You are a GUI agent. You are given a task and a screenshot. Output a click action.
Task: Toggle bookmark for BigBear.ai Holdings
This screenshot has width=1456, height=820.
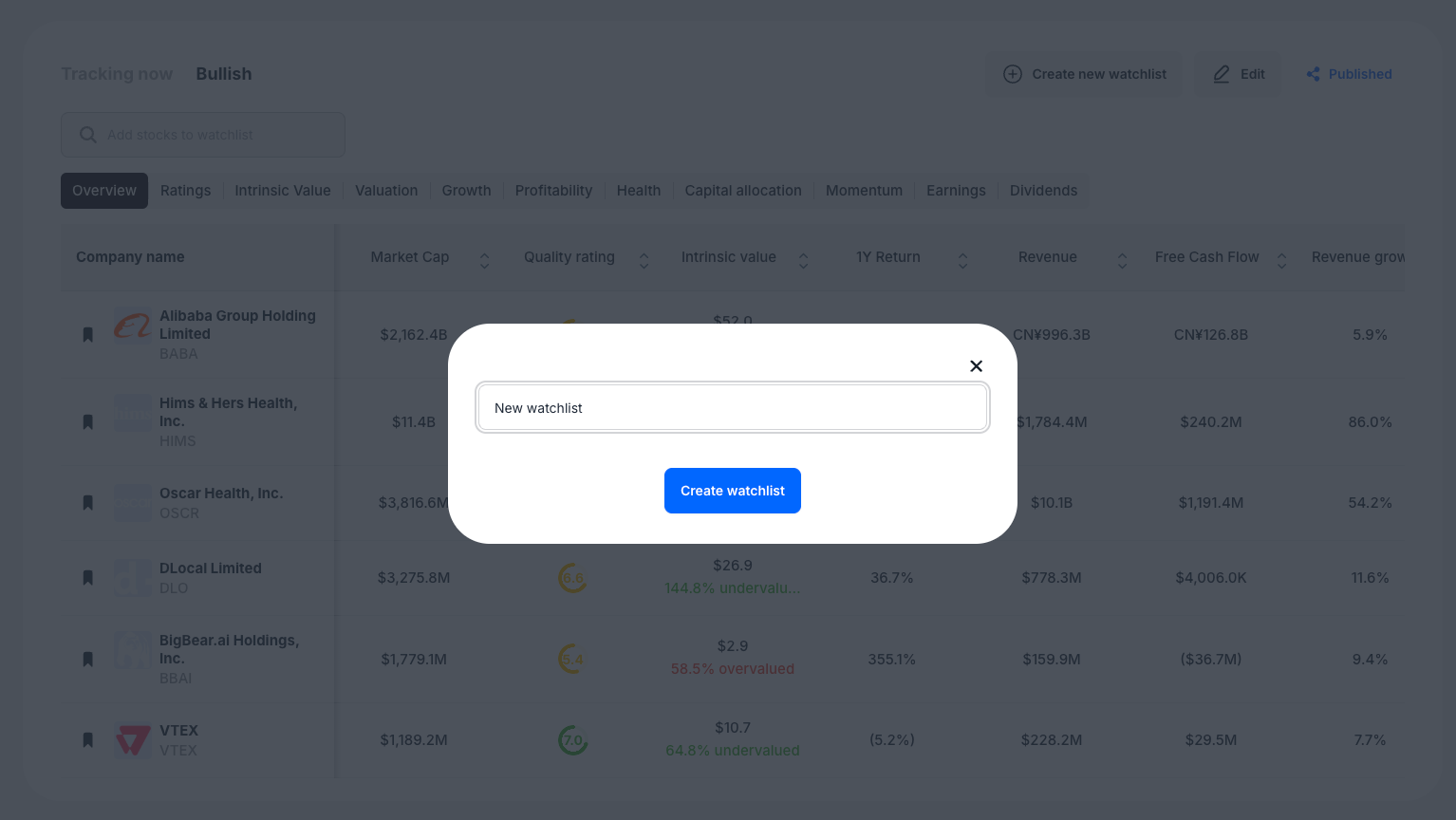coord(88,659)
